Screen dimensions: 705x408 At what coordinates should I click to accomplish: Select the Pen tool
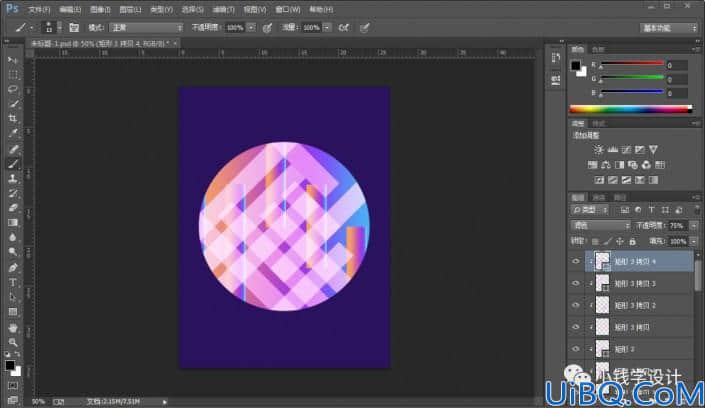pos(13,268)
